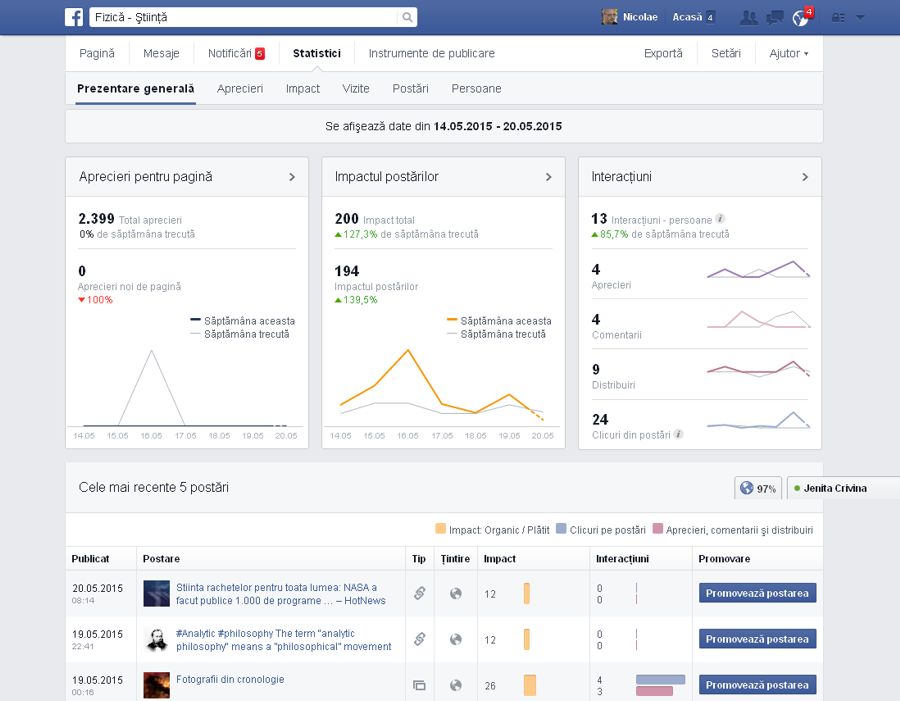Click the Comentarii sparkline chart
The height and width of the screenshot is (701, 900).
pyautogui.click(x=758, y=319)
